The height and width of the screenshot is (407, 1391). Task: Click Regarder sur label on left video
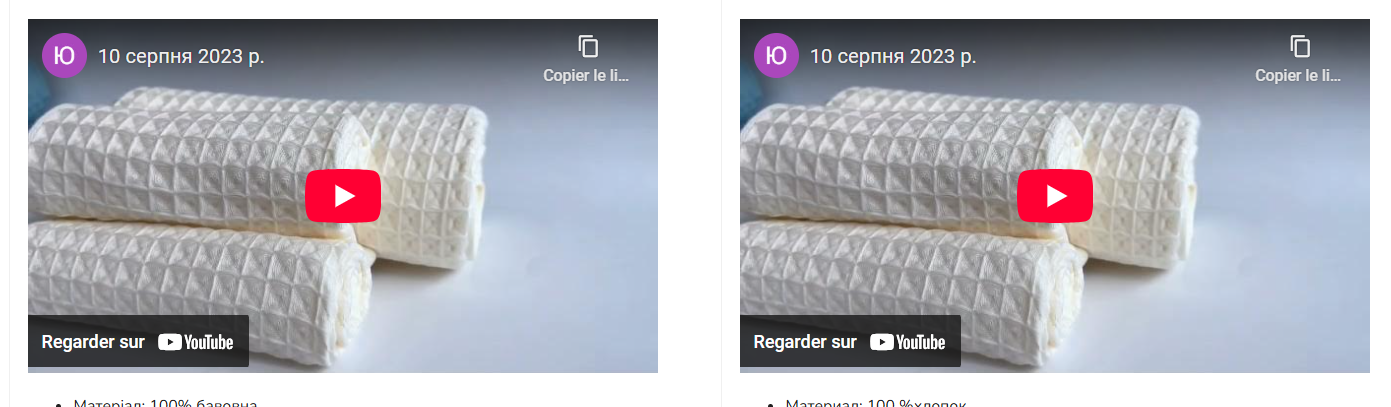(93, 342)
